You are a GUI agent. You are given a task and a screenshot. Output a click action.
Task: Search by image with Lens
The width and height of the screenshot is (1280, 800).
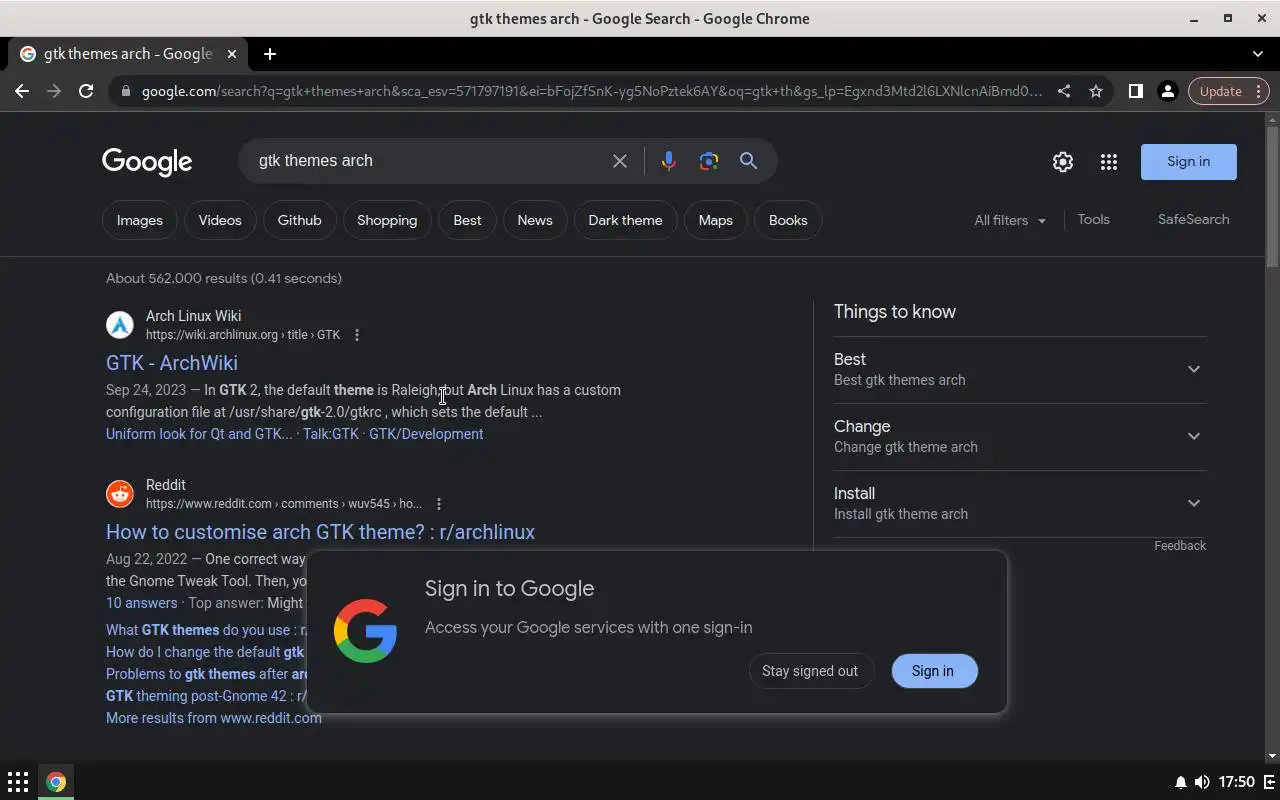(x=709, y=161)
